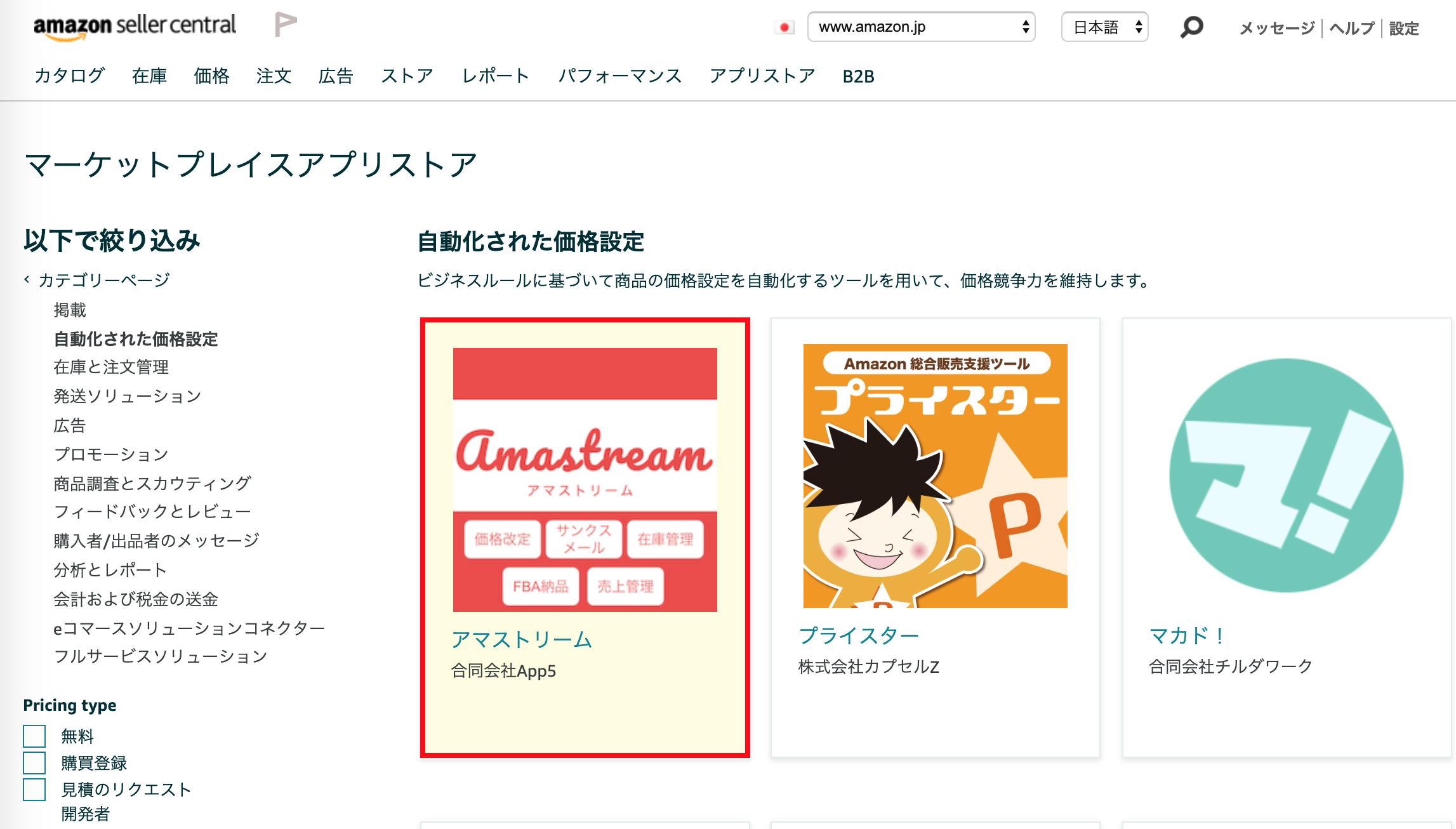
Task: Select 購入者/出品者のメッセージ category
Action: pyautogui.click(x=157, y=541)
